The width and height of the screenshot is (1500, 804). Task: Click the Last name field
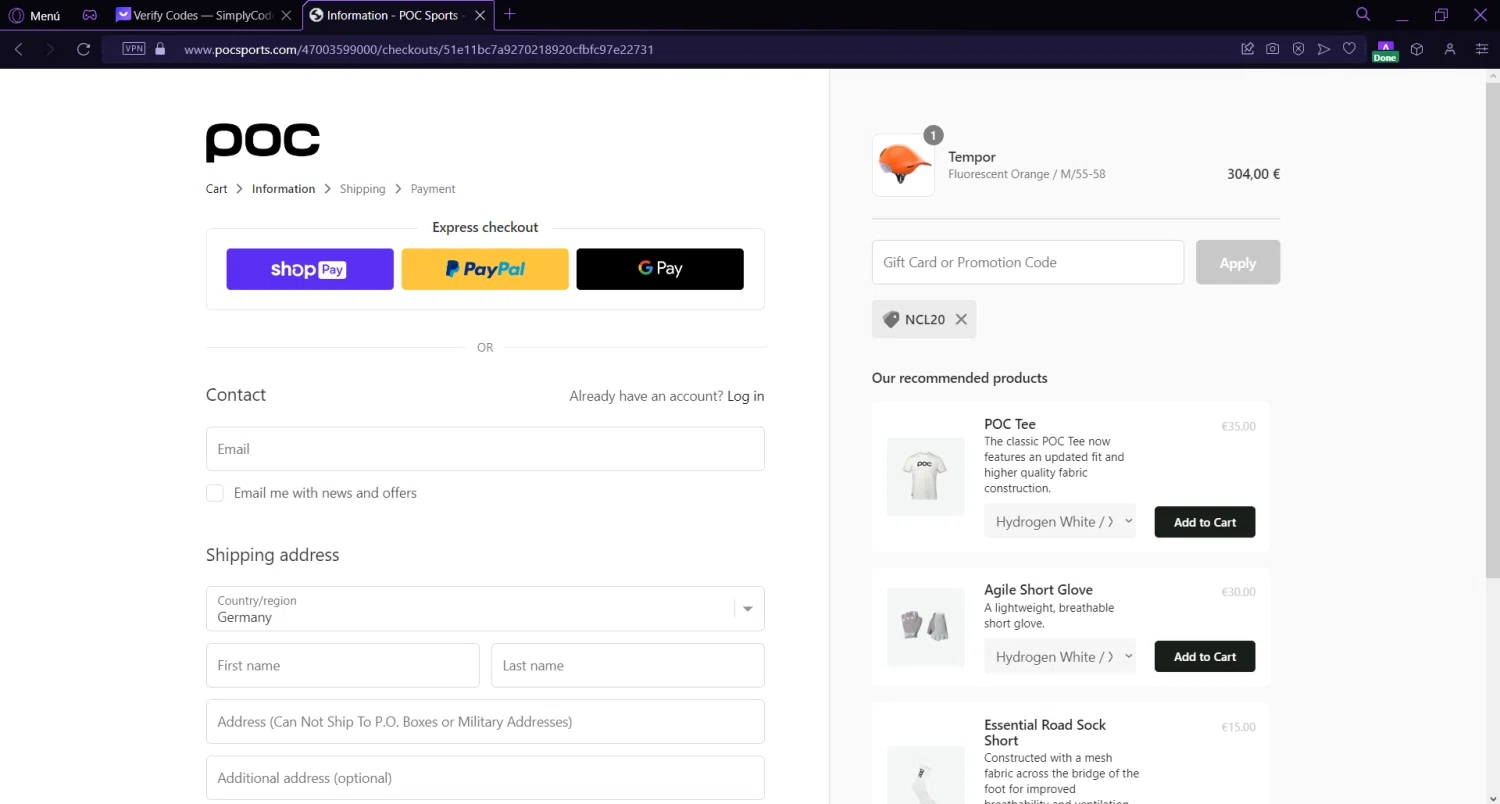[x=628, y=665]
